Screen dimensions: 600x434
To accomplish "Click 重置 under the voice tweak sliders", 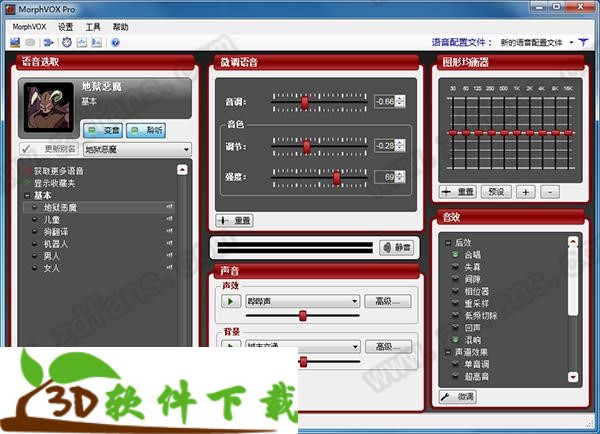I will pyautogui.click(x=235, y=221).
